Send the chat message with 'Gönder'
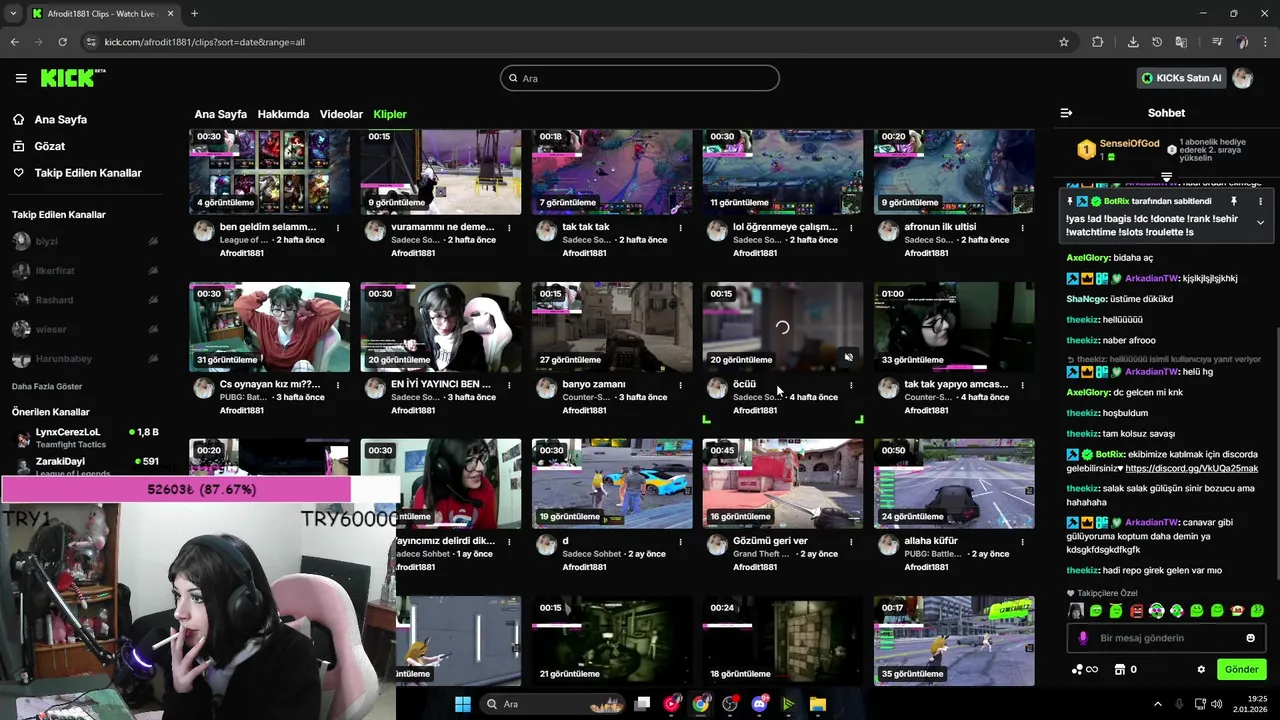Image resolution: width=1280 pixels, height=720 pixels. point(1241,669)
